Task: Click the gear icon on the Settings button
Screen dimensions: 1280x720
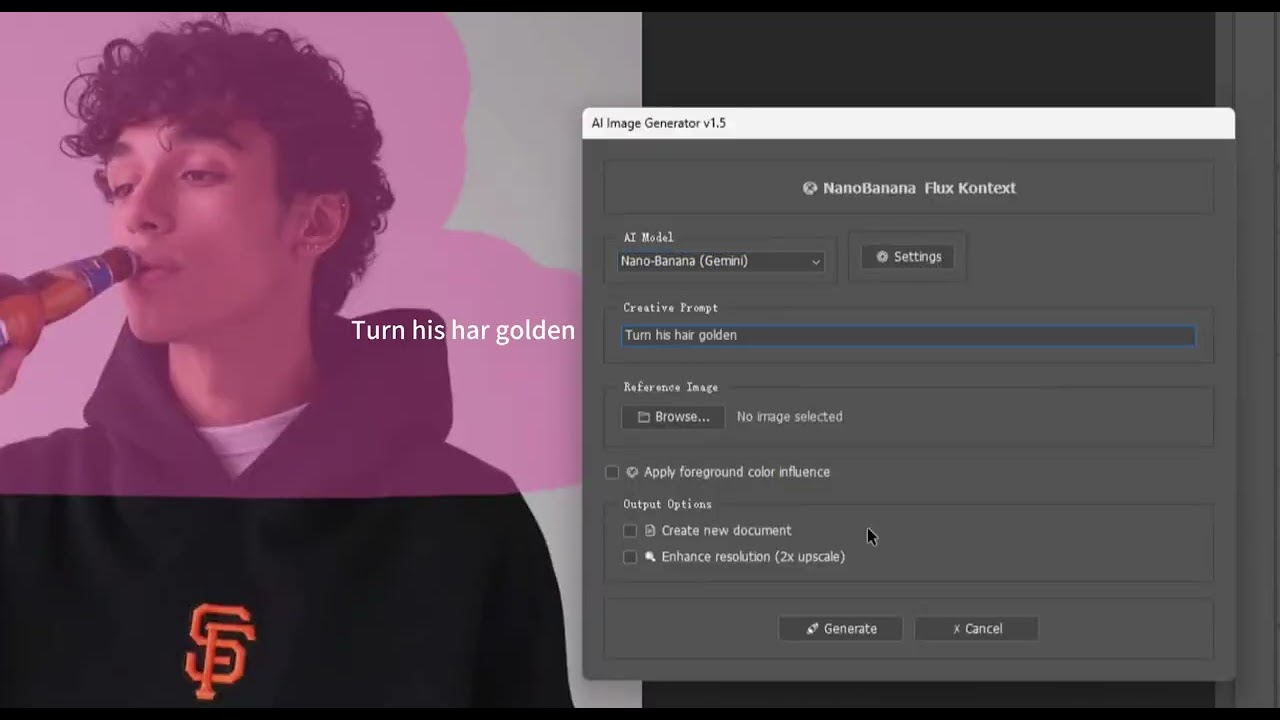Action: (x=882, y=257)
